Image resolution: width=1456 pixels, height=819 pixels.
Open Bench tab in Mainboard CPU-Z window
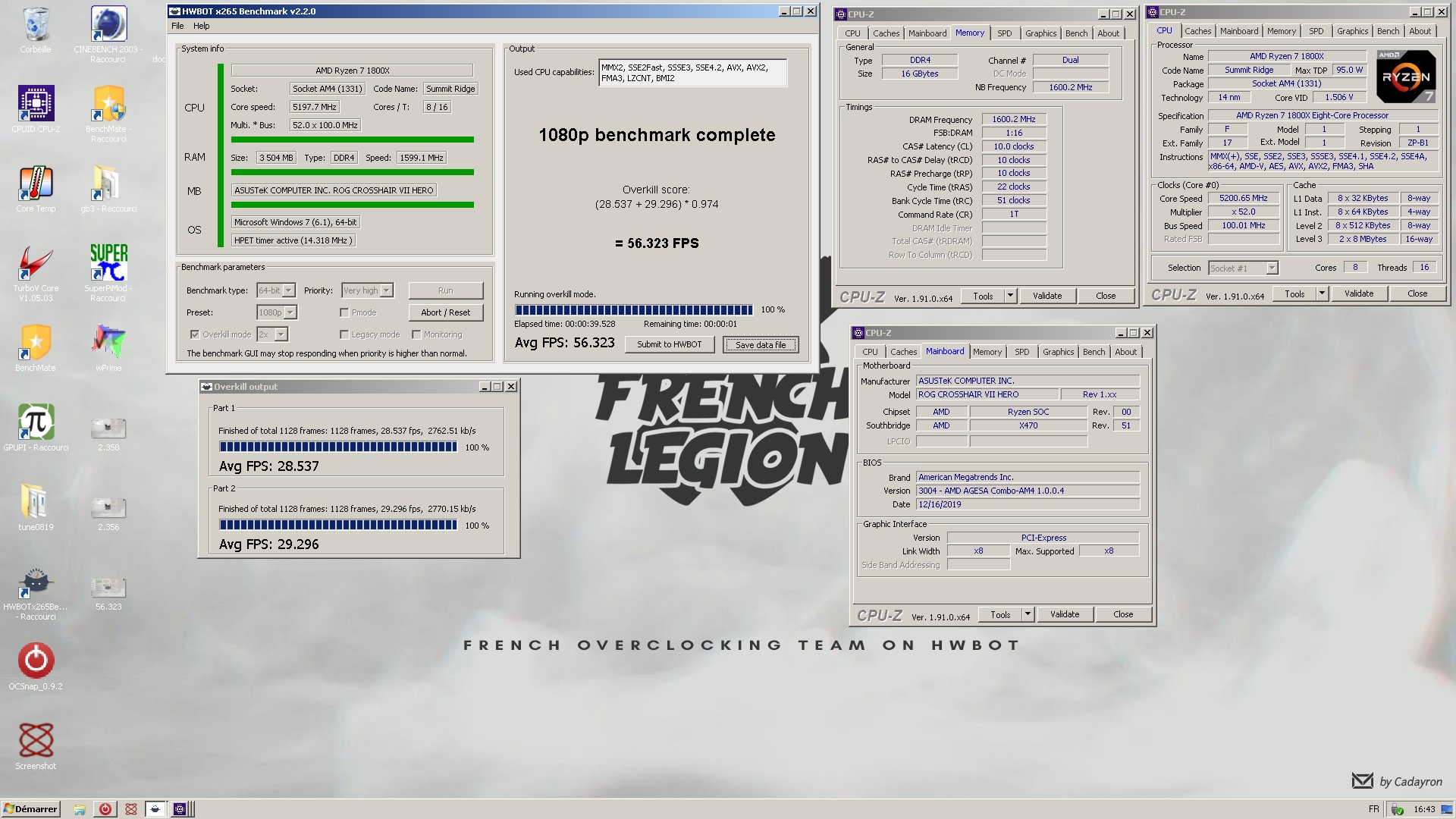[1094, 352]
